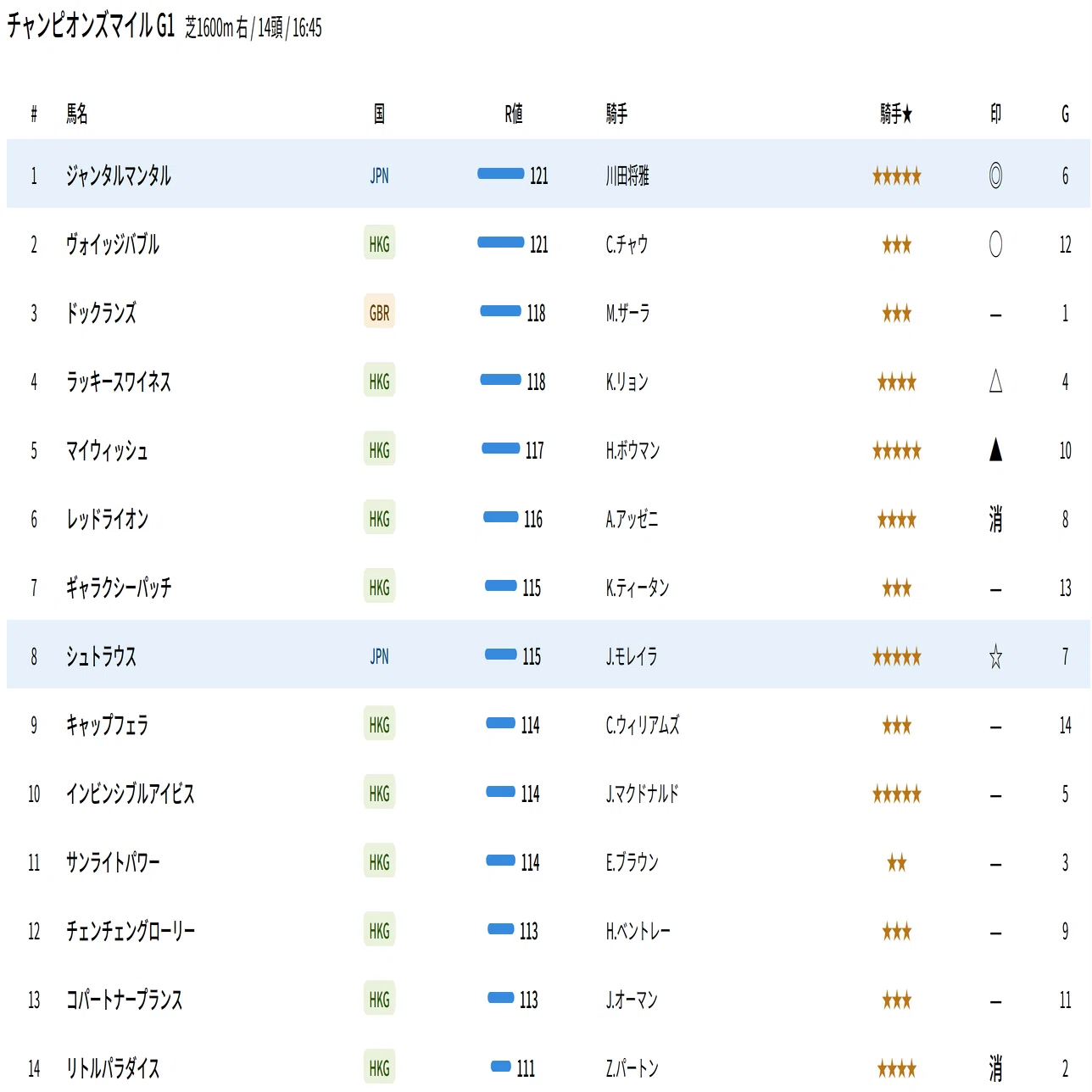Click horse name コパートナープランス

[125, 1000]
